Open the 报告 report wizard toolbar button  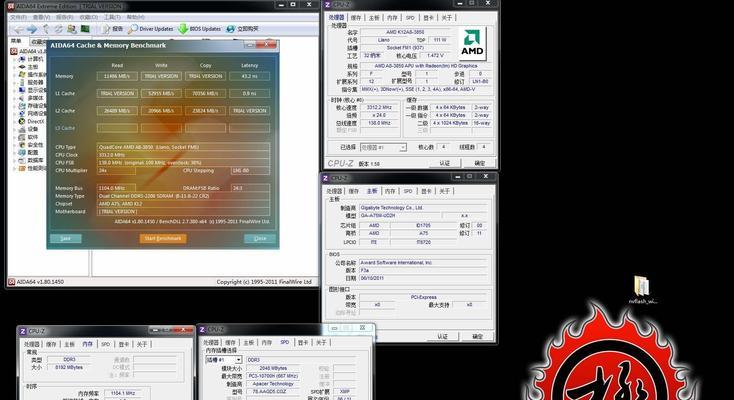(x=112, y=29)
